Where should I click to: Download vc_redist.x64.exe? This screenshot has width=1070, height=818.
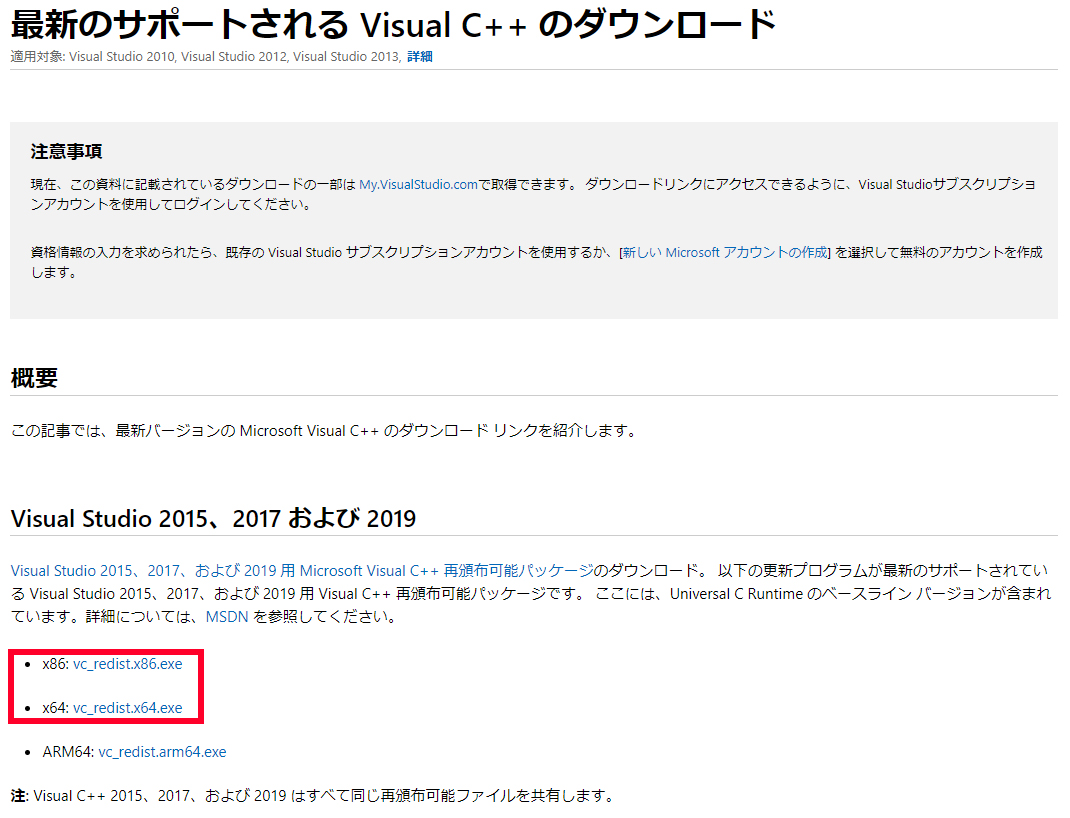(128, 707)
